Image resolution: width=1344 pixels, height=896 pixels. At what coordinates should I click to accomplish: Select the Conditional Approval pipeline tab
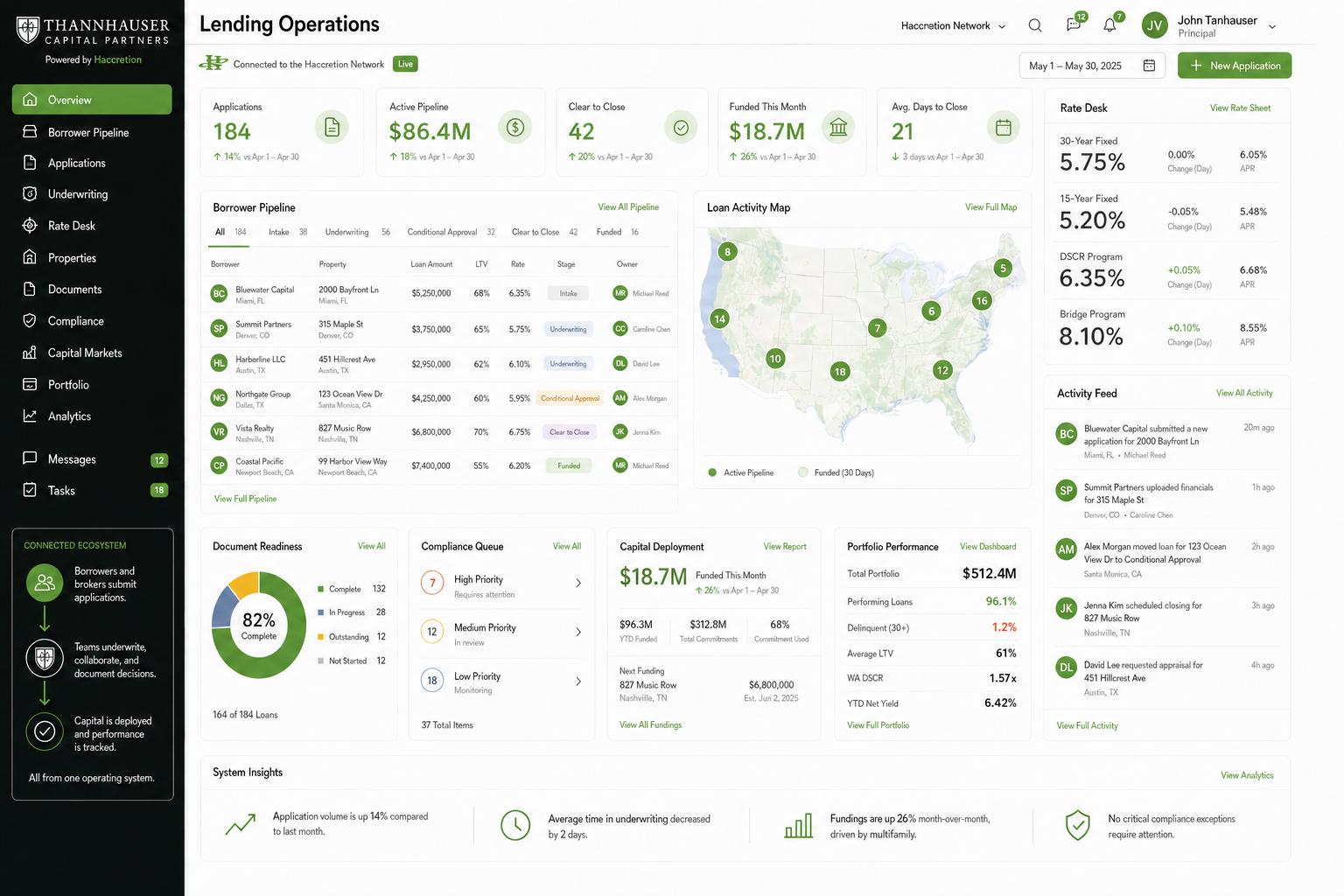(x=451, y=232)
